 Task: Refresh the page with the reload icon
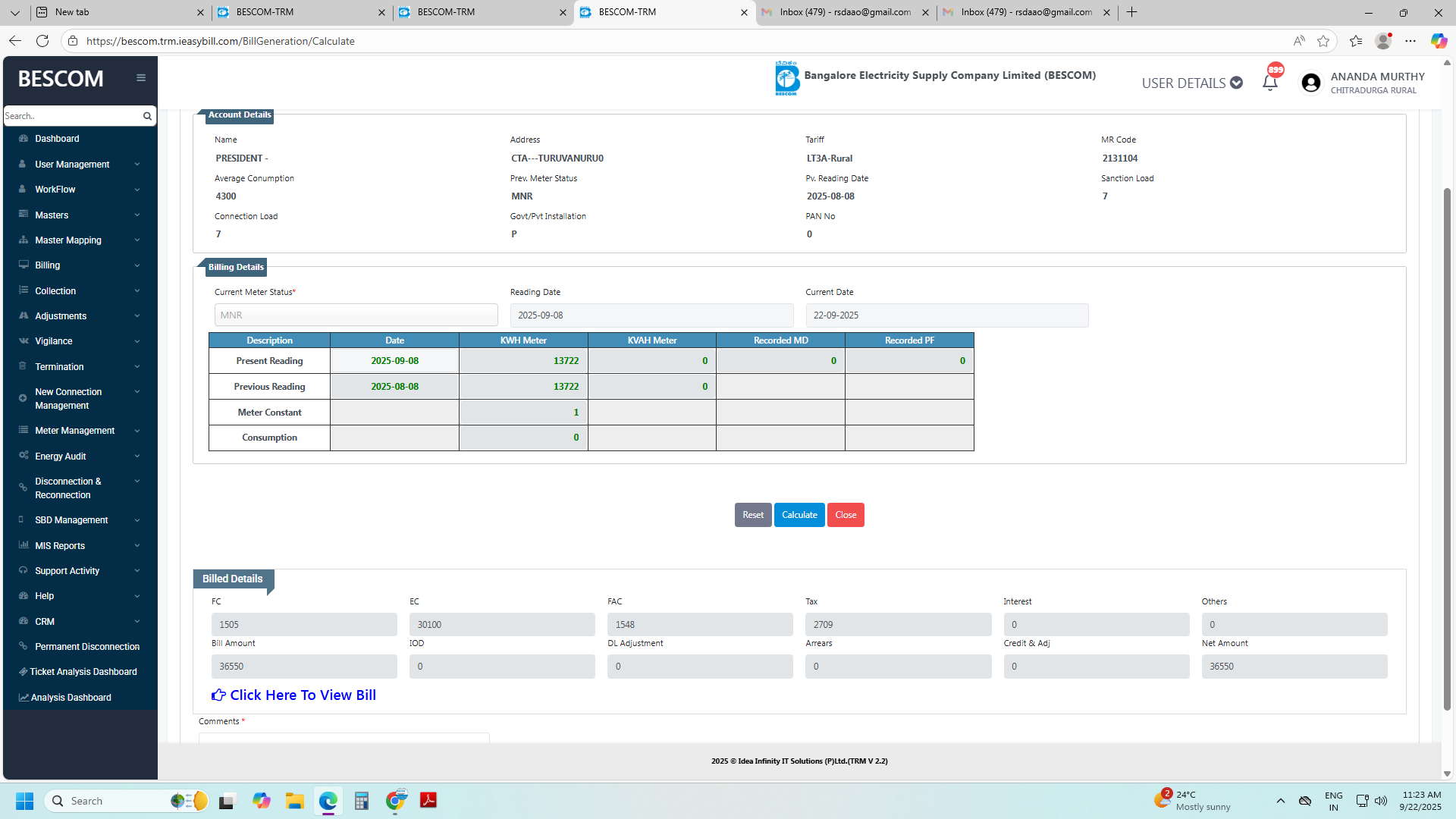(x=42, y=41)
